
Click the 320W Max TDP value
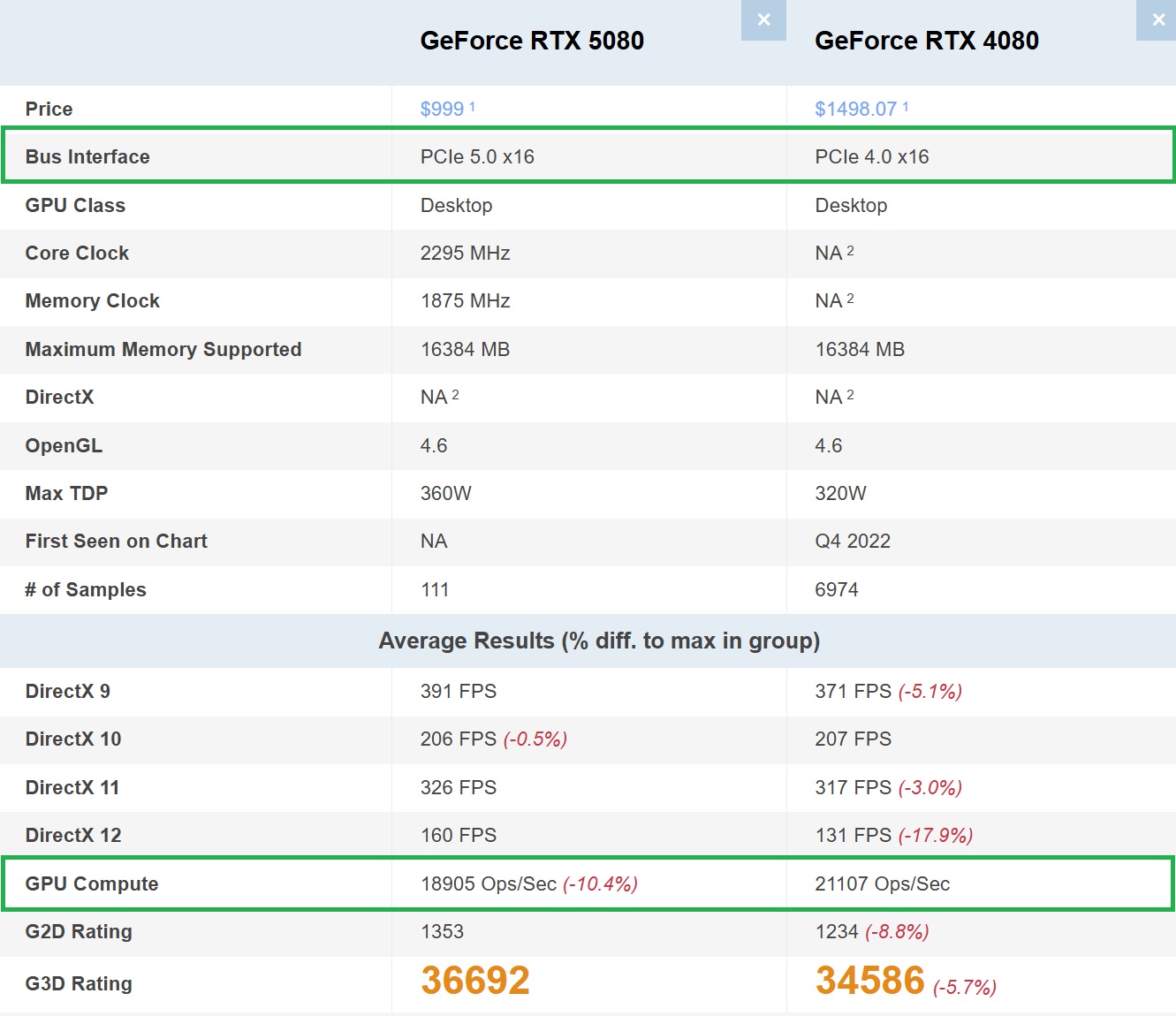pos(840,493)
